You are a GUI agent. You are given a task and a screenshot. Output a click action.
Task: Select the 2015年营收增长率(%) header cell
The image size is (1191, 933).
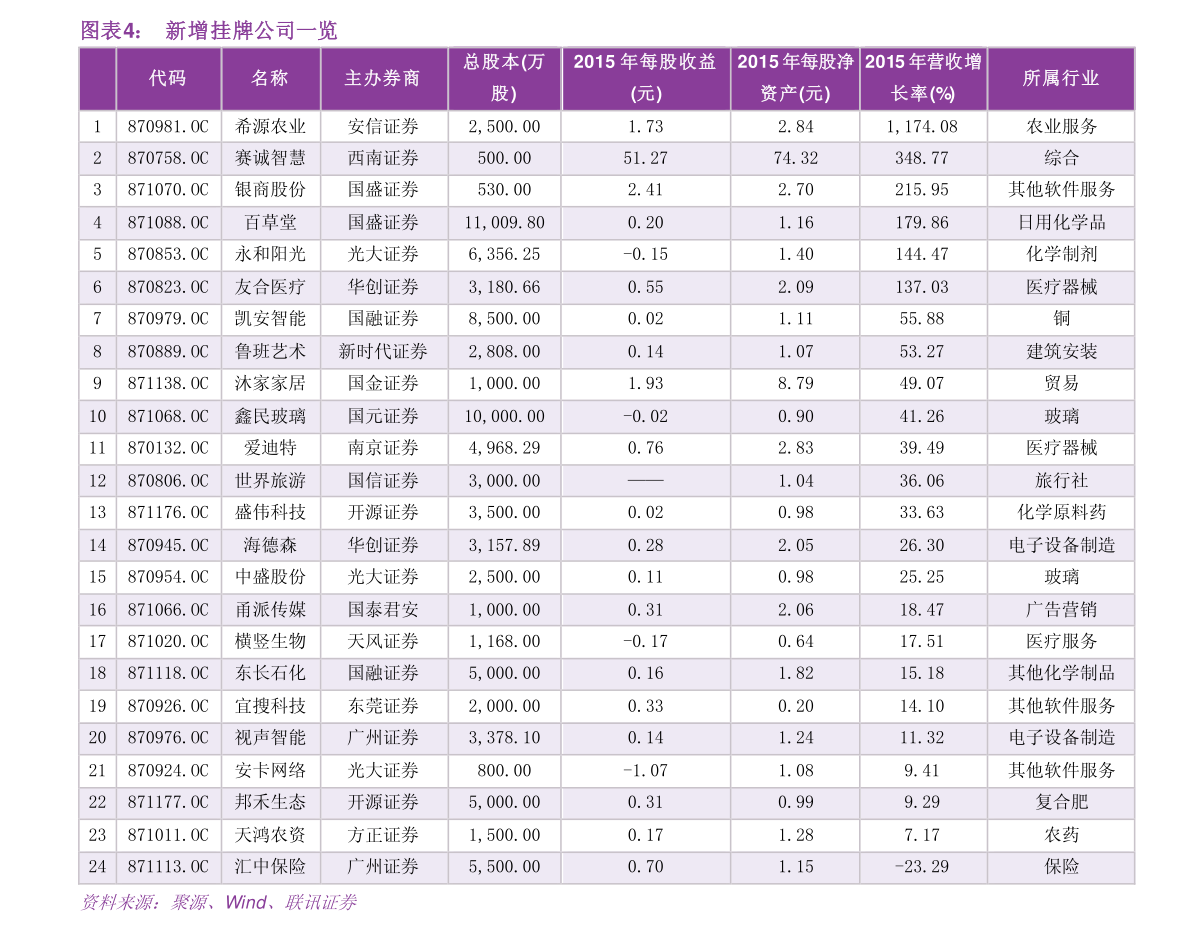(922, 78)
